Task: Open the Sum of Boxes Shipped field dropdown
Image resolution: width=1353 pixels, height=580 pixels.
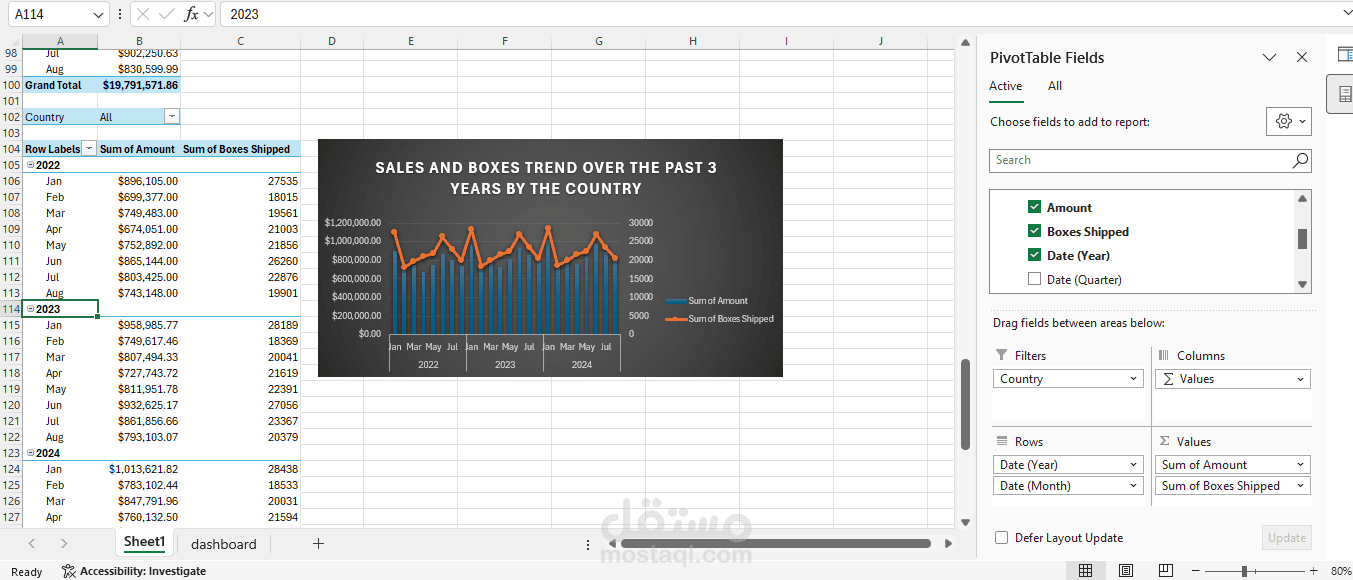Action: tap(1300, 486)
